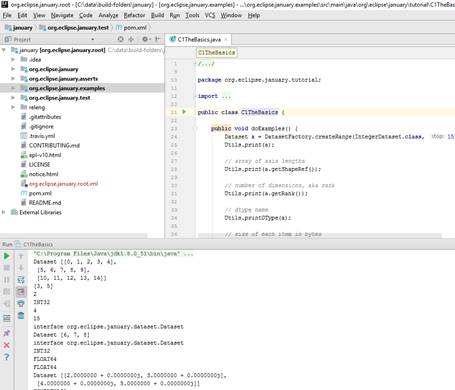Viewport: 455px width, 390px height.
Task: Click the print console output icon
Action: click(x=21, y=303)
